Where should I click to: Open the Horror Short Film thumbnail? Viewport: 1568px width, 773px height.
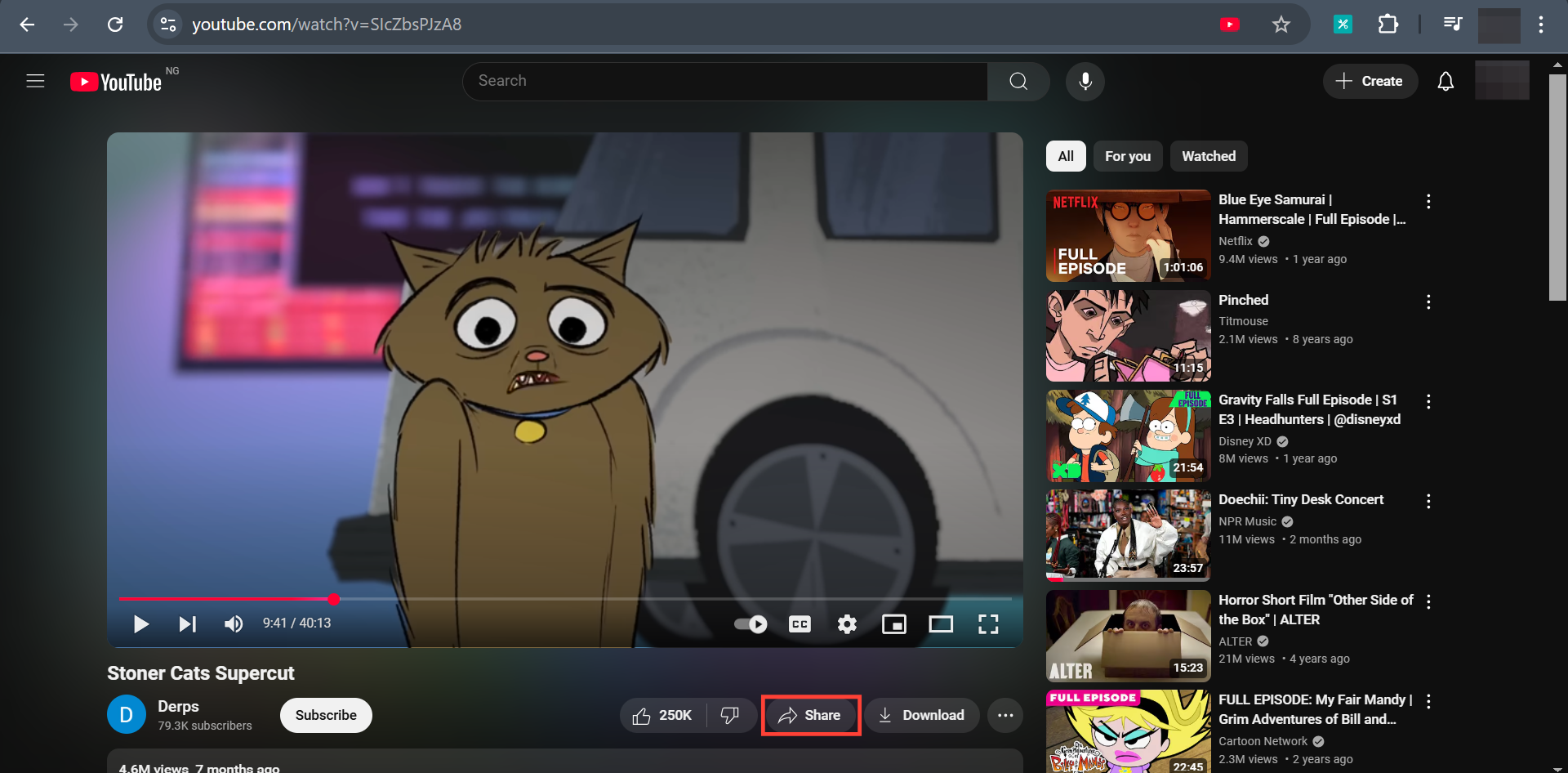(1129, 636)
